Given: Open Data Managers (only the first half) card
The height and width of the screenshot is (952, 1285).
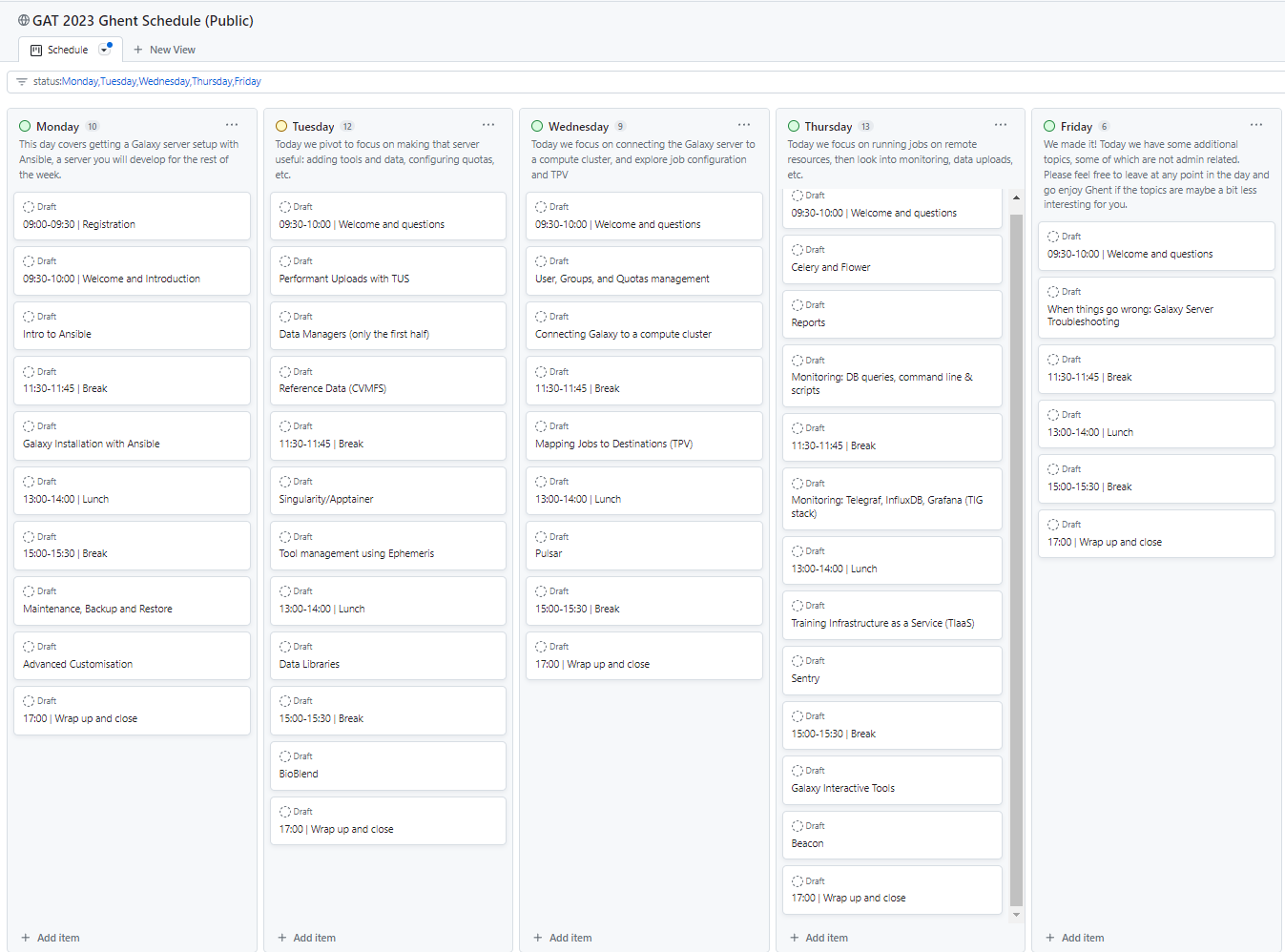Looking at the screenshot, I should click(388, 326).
